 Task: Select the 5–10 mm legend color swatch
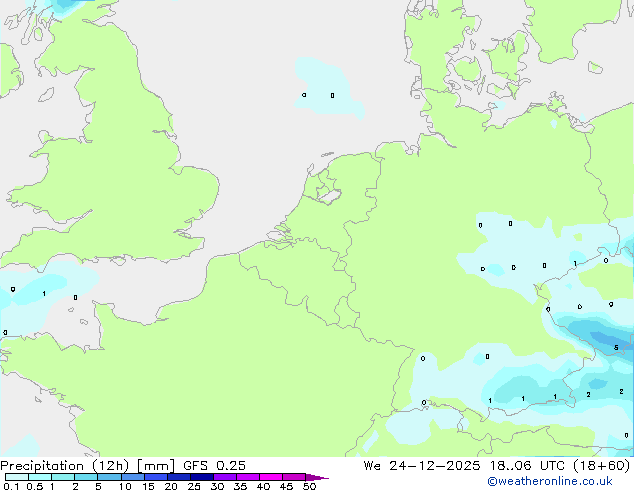[x=109, y=477]
